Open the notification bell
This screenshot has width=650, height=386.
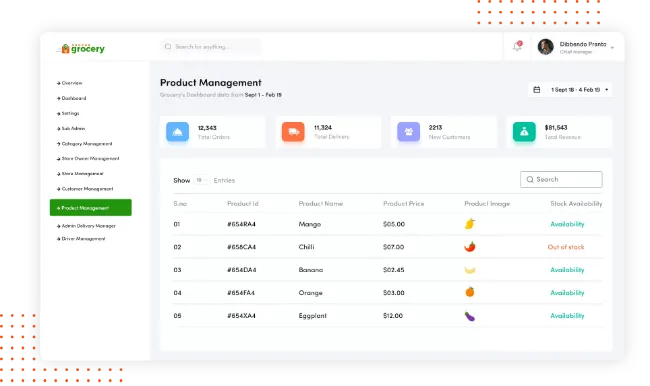[517, 46]
